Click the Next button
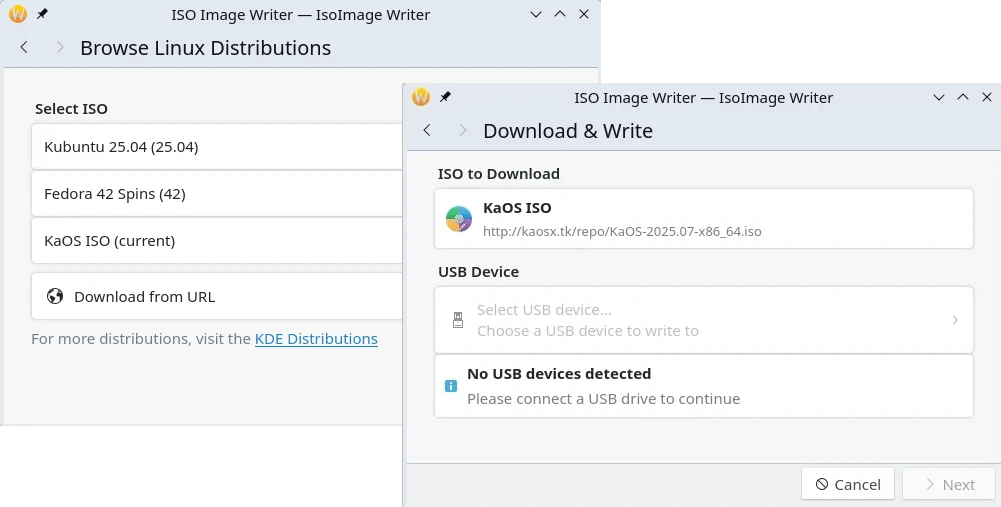This screenshot has height=507, width=1001. pos(948,484)
